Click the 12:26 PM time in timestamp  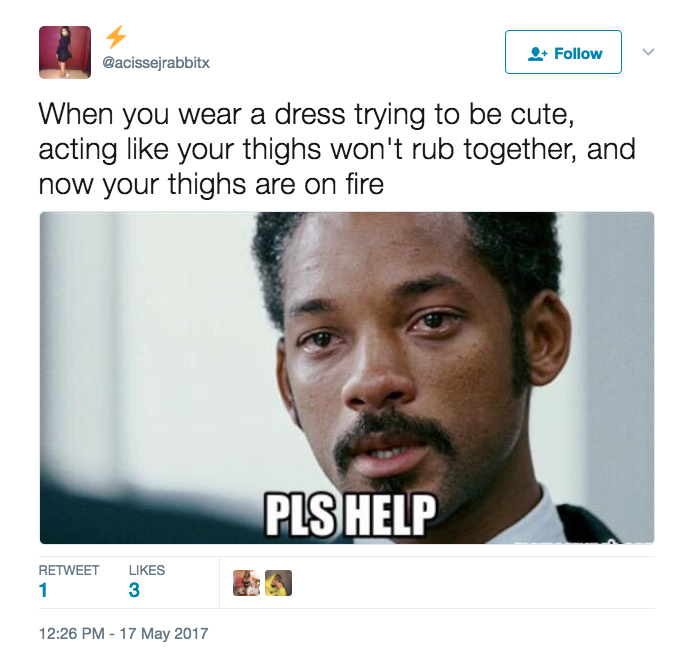[72, 633]
